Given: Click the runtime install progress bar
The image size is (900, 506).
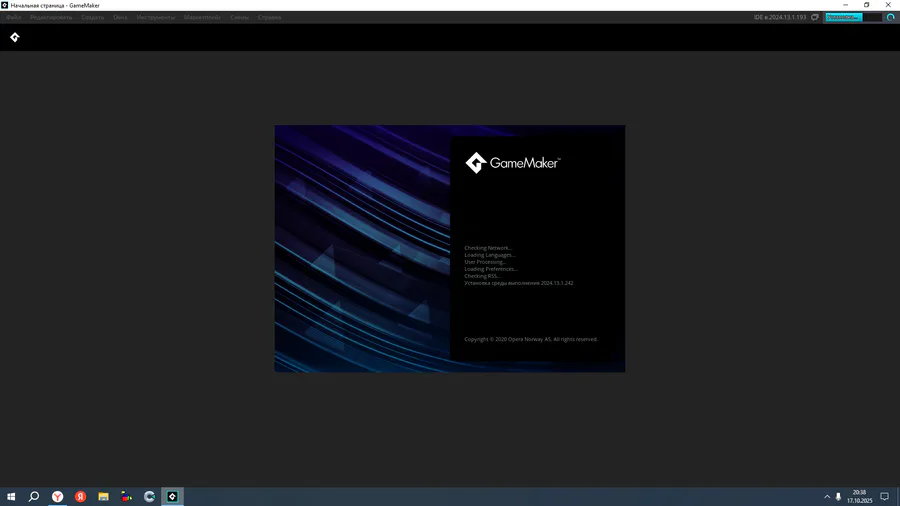Looking at the screenshot, I should click(853, 17).
